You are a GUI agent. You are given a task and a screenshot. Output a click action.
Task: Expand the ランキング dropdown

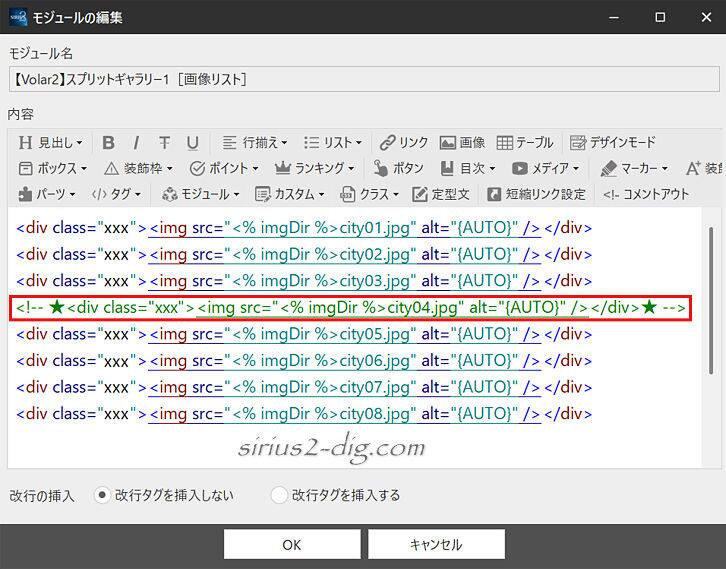[315, 169]
